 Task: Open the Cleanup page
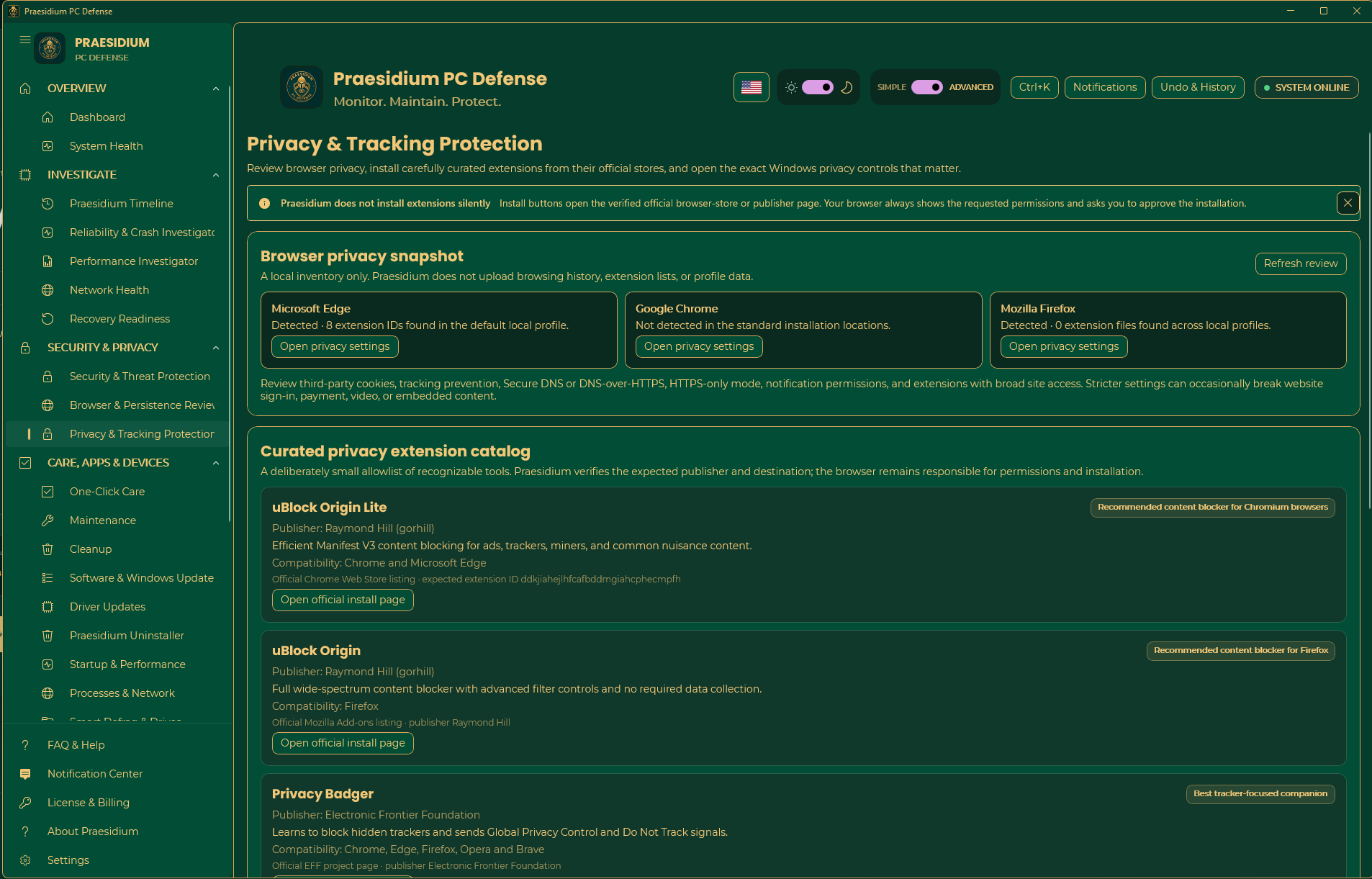click(117, 549)
